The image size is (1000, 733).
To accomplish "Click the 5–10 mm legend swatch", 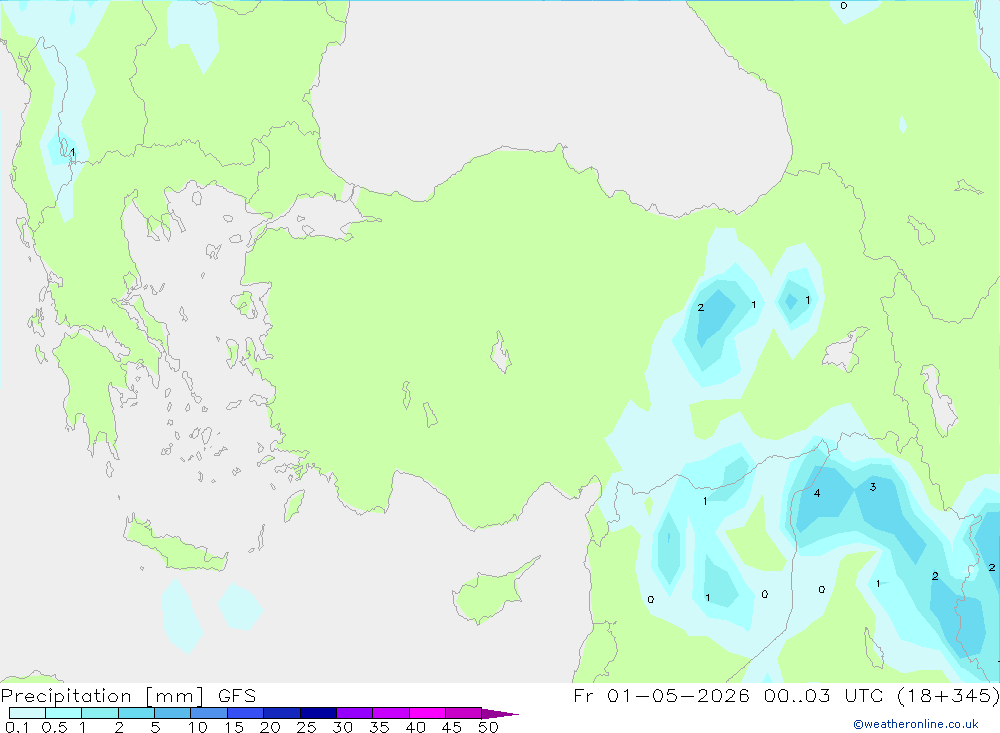I will coord(173,713).
